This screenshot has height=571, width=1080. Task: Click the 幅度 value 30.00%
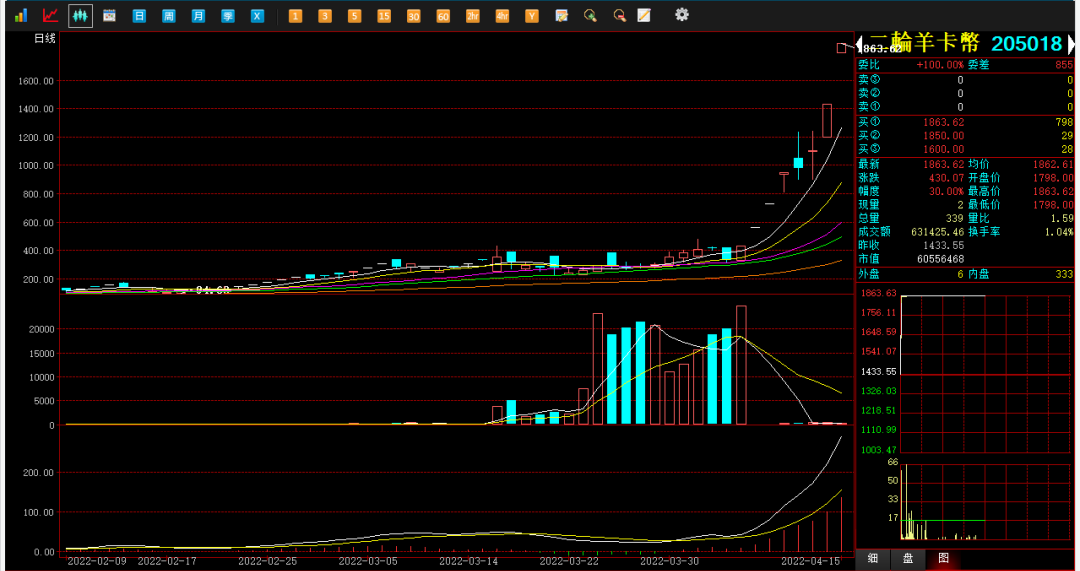tap(947, 191)
